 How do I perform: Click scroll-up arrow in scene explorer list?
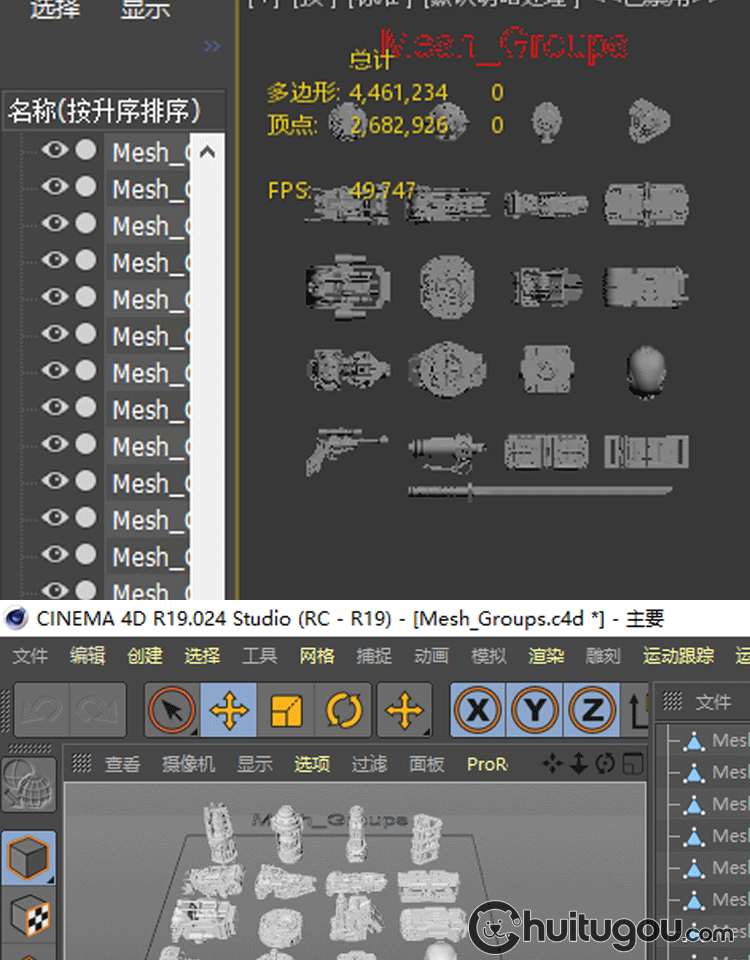click(208, 152)
